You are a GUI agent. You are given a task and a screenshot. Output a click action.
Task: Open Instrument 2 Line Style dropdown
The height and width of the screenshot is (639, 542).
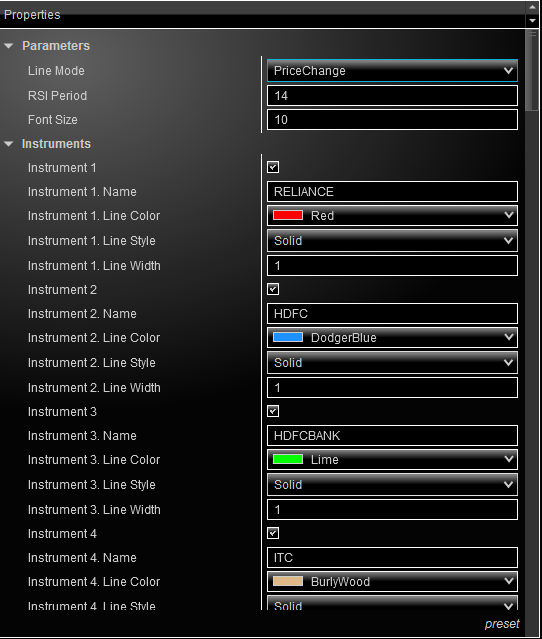[392, 363]
